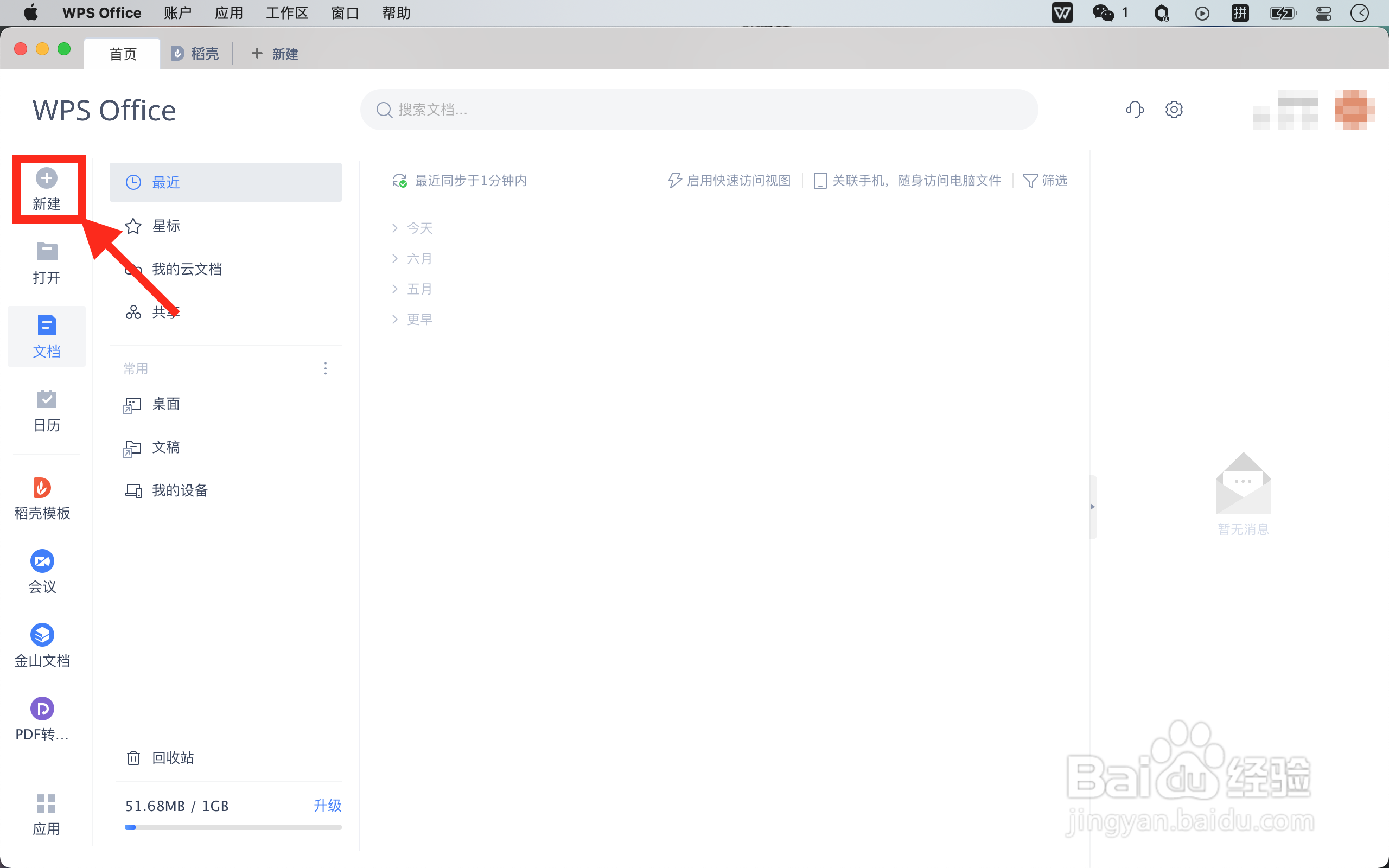
Task: Click 启用快速访问视图
Action: (x=730, y=180)
